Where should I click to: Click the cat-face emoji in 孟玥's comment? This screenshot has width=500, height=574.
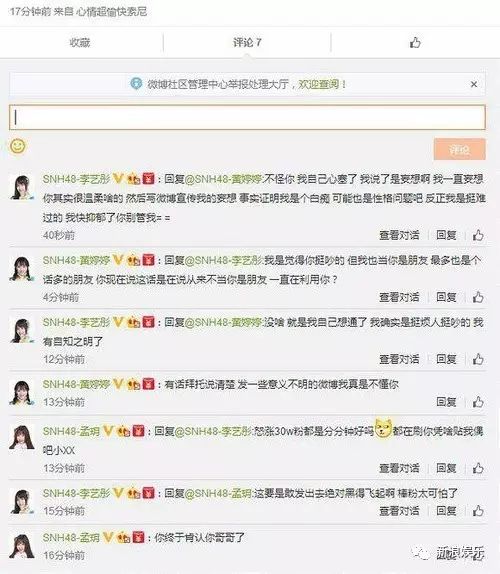point(383,429)
